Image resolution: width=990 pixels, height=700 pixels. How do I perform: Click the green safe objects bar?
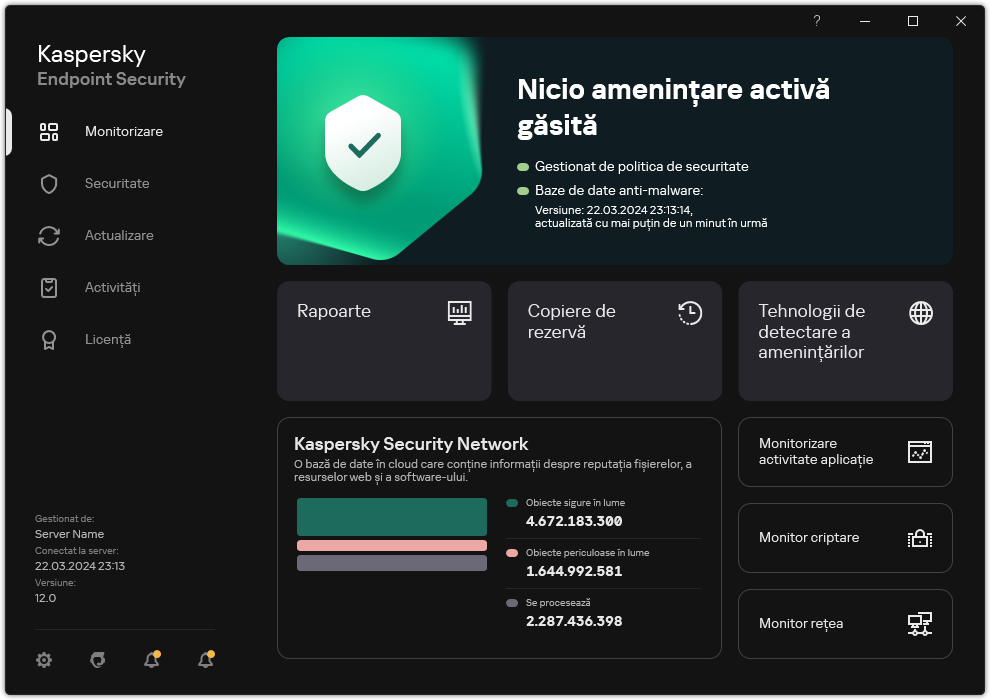[x=391, y=517]
